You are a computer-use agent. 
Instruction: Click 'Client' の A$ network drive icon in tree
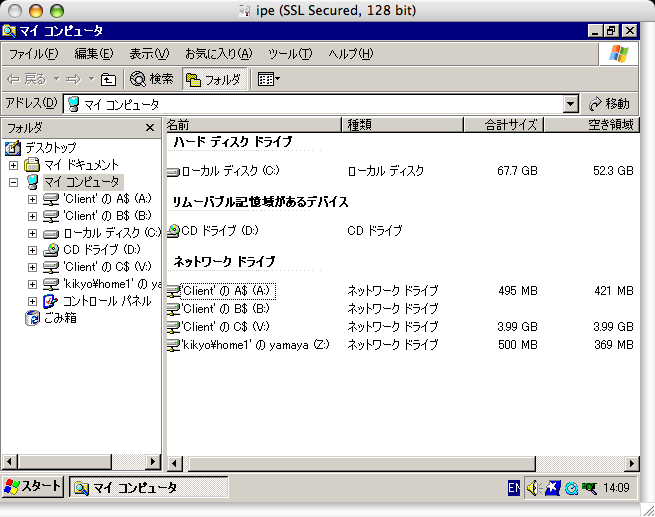click(x=51, y=199)
